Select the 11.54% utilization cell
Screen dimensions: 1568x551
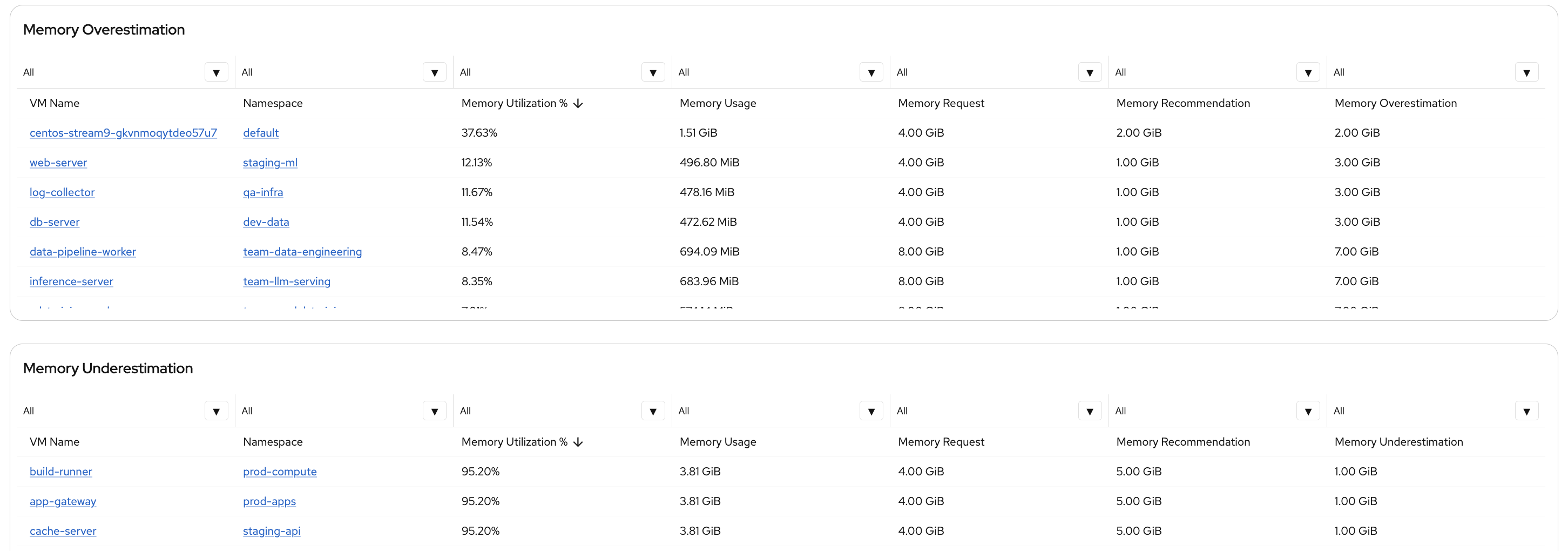pyautogui.click(x=477, y=222)
